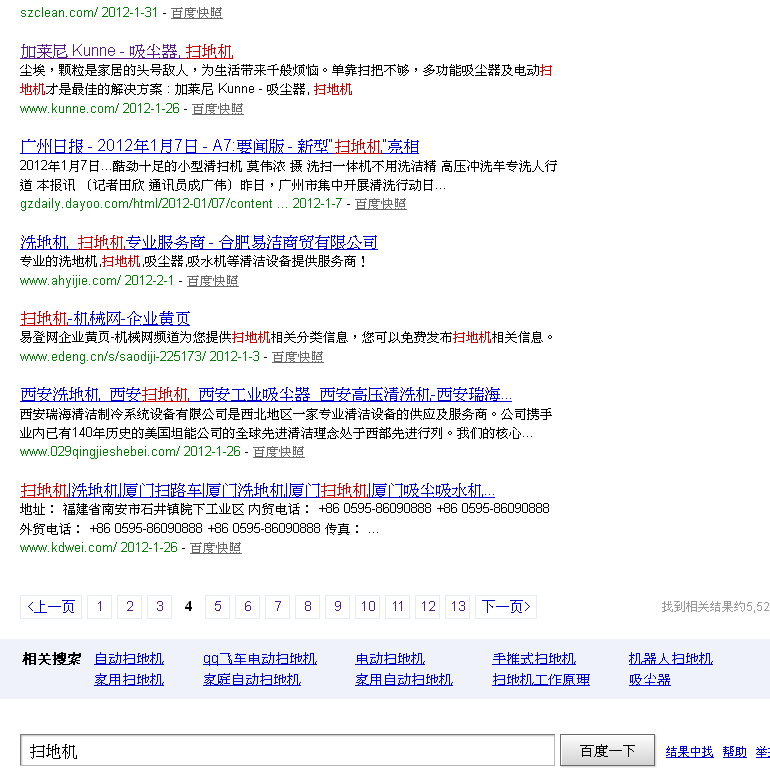This screenshot has height=768, width=770.
Task: Go to results page 11
Action: click(398, 606)
